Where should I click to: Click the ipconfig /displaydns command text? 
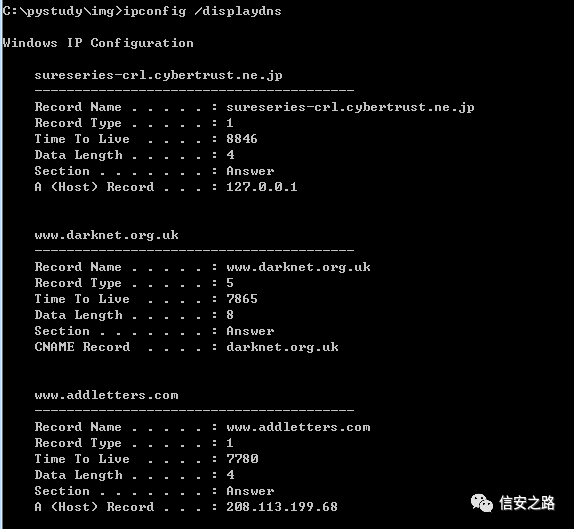click(x=202, y=11)
